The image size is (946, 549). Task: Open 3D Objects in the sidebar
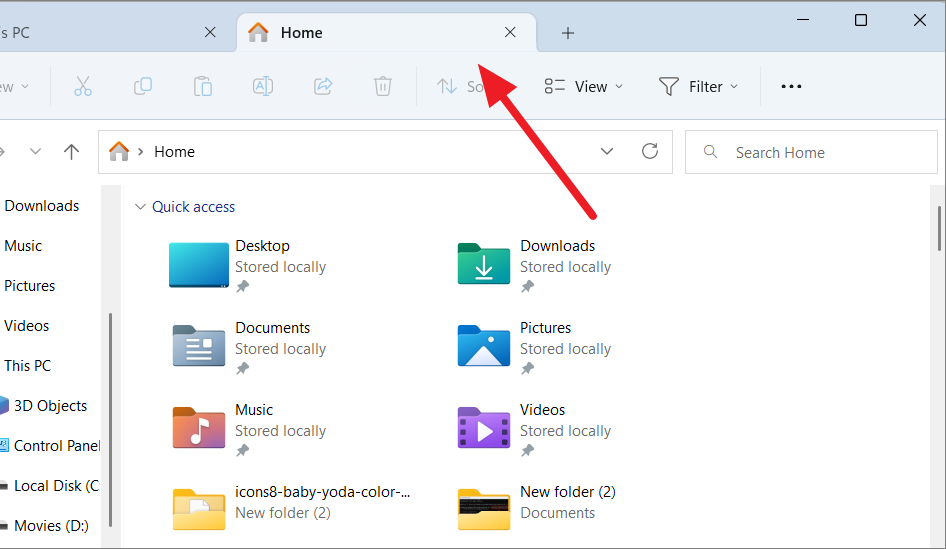pos(50,405)
